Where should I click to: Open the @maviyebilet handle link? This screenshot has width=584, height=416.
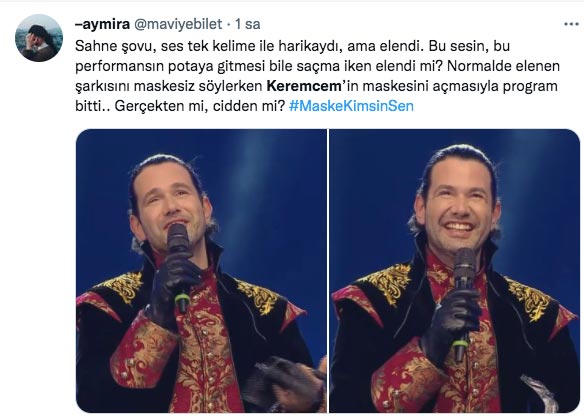(x=178, y=24)
